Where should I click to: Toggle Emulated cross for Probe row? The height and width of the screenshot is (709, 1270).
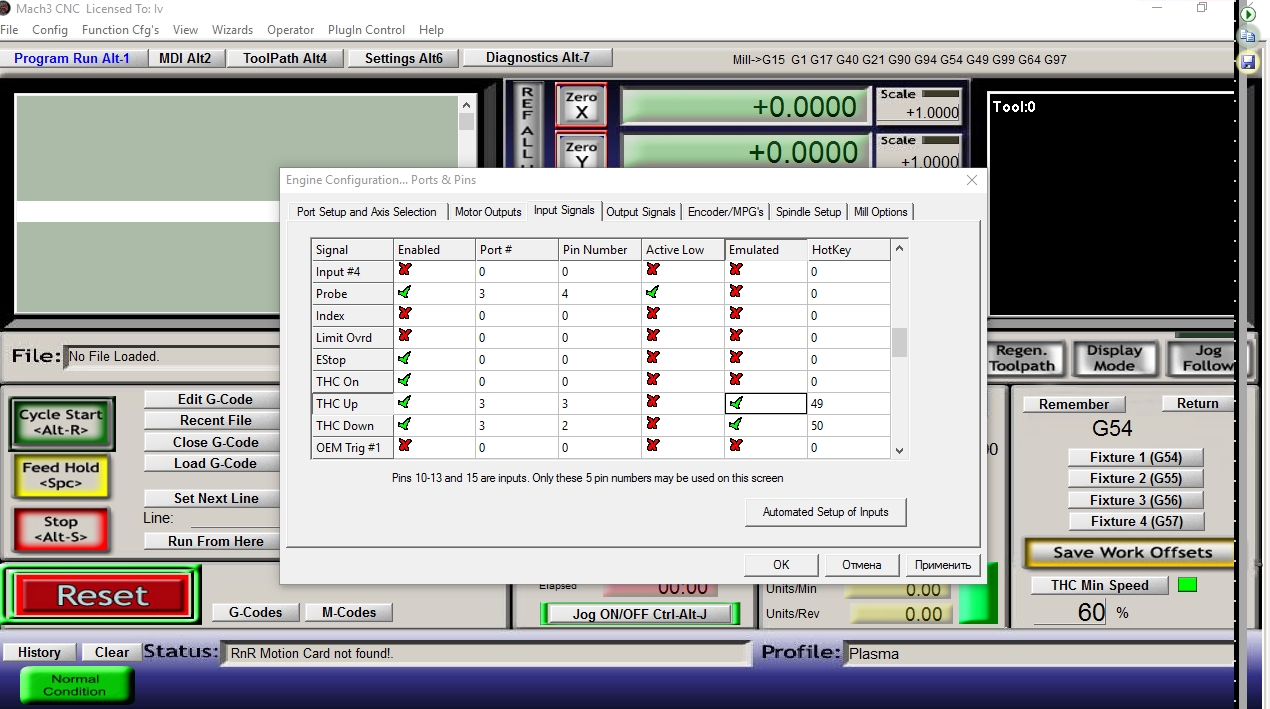[x=736, y=293]
